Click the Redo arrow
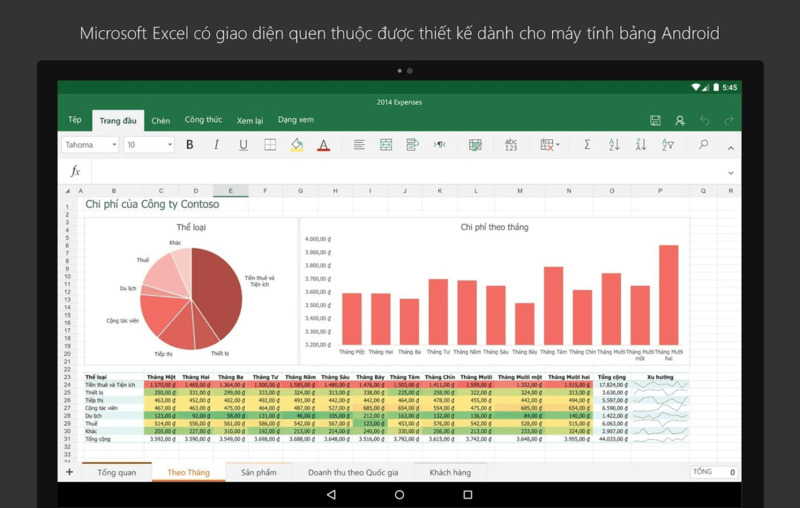The height and width of the screenshot is (508, 800). [x=729, y=120]
